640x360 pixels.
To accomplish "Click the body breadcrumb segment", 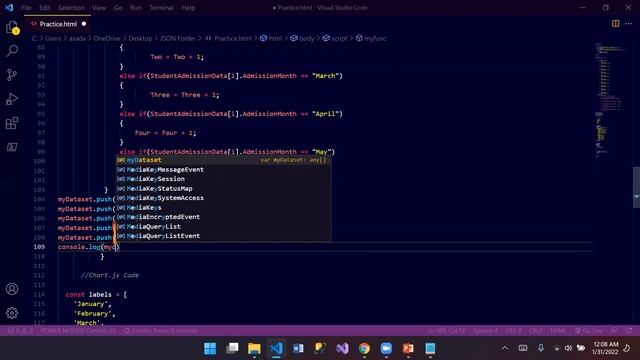I will [307, 38].
